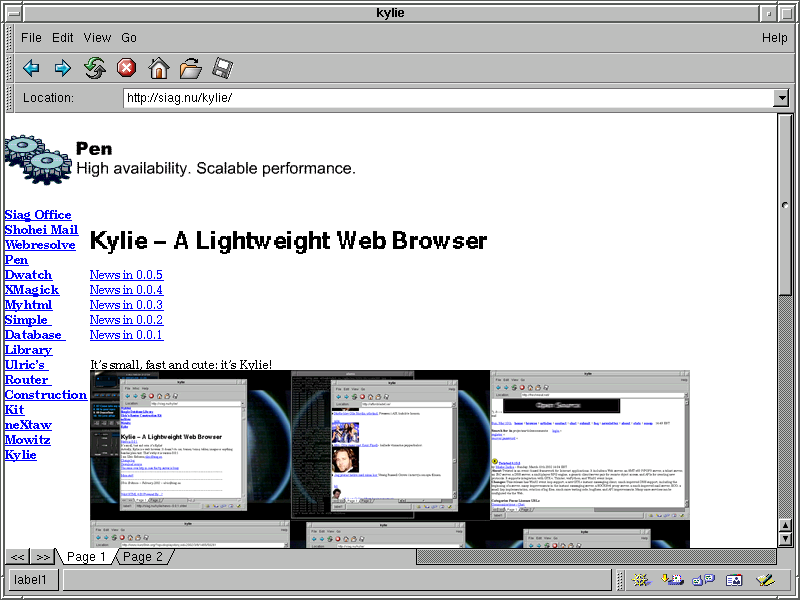Click the "Location:" label
This screenshot has height=600, width=800.
48,97
